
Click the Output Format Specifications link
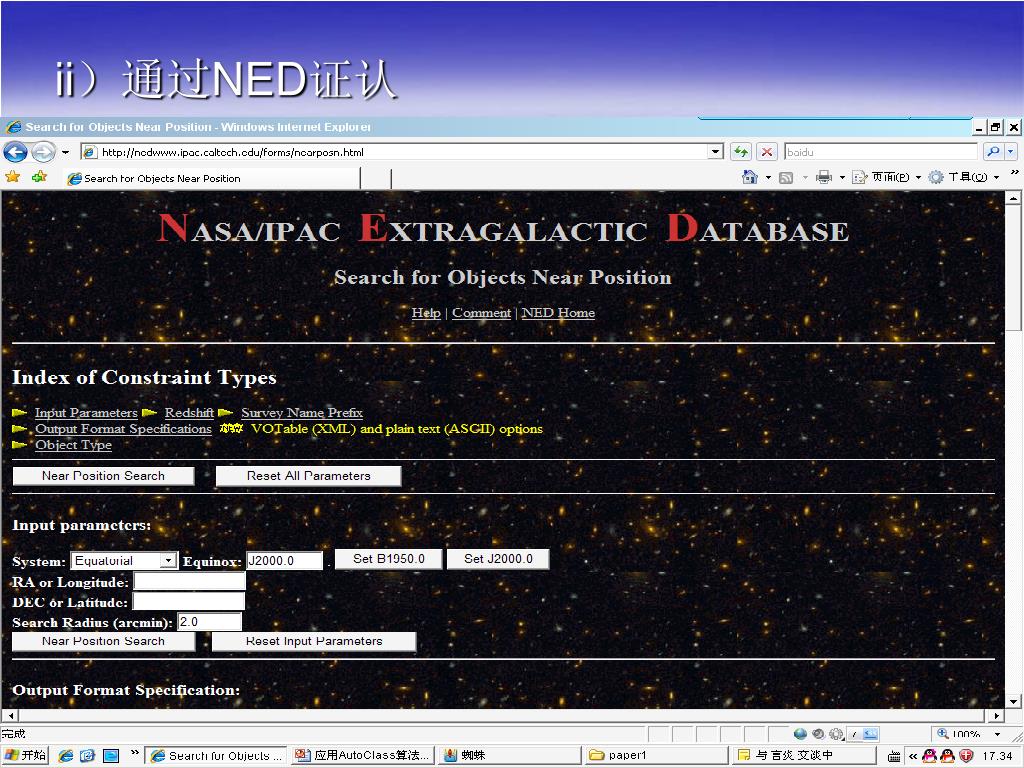tap(123, 429)
